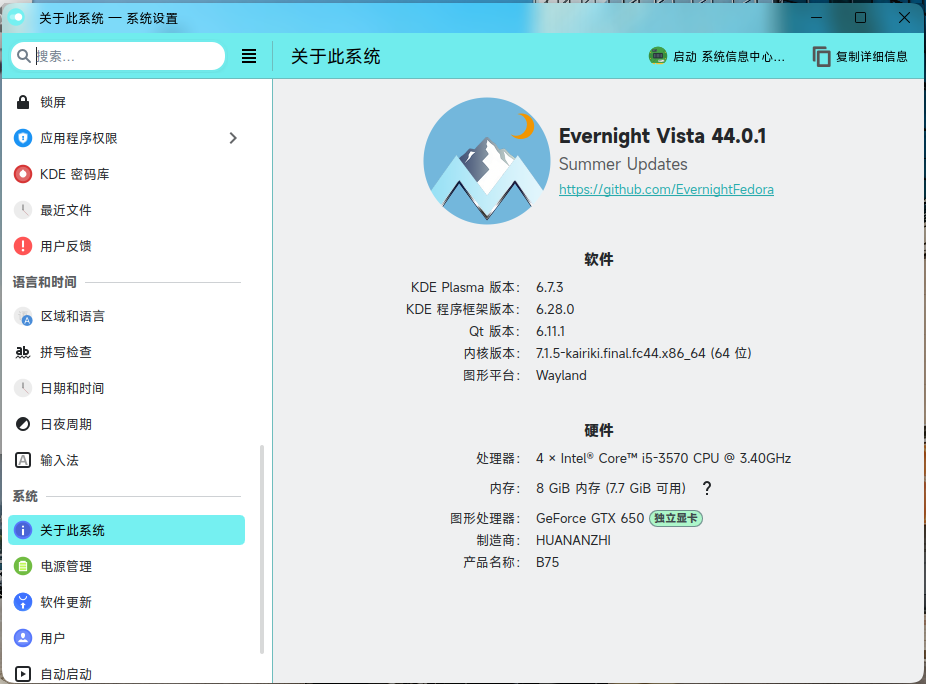Click the hamburger menu icon next to search
This screenshot has height=684, width=926.
(x=249, y=56)
